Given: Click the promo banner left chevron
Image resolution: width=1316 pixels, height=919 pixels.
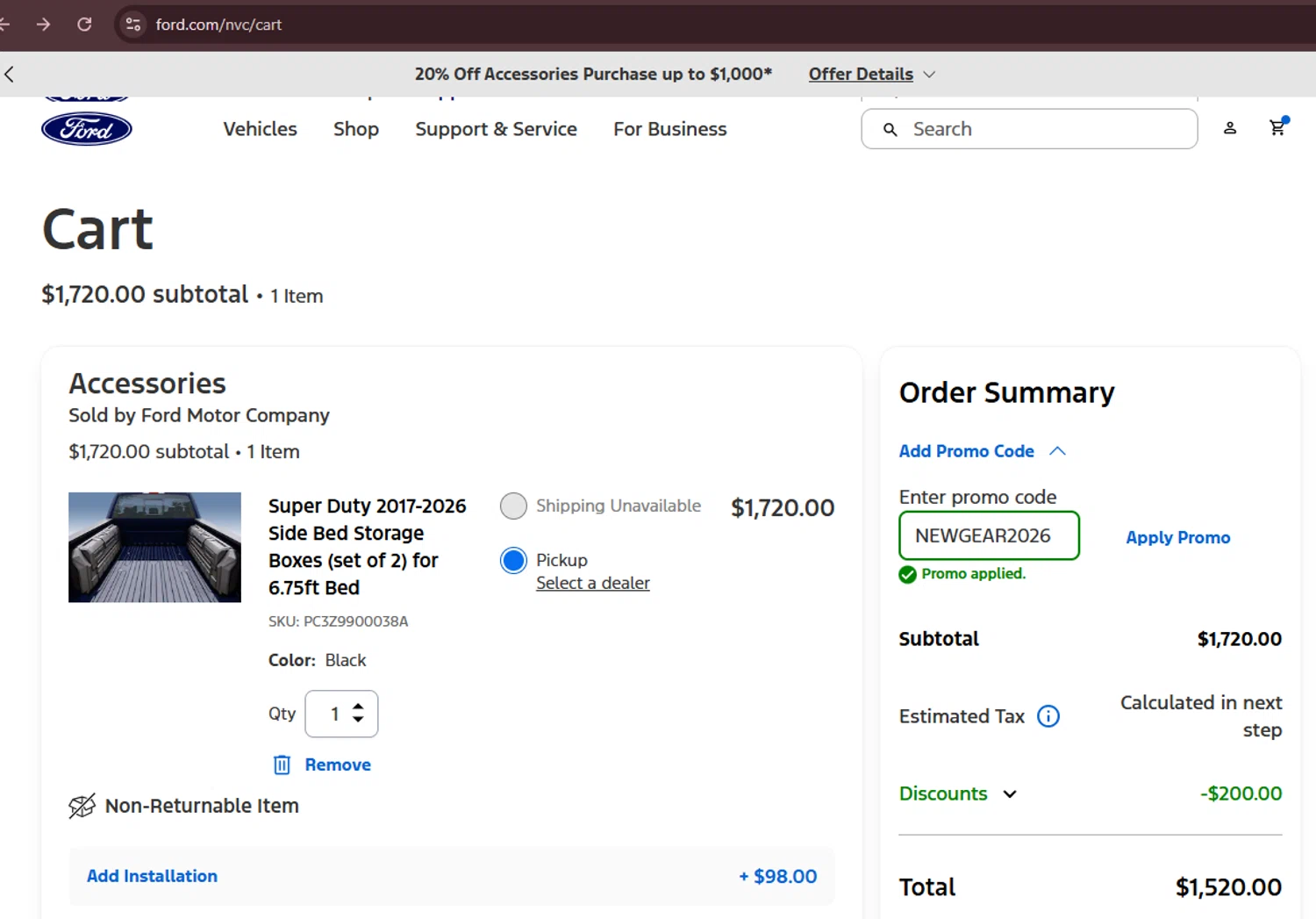Looking at the screenshot, I should click(10, 75).
